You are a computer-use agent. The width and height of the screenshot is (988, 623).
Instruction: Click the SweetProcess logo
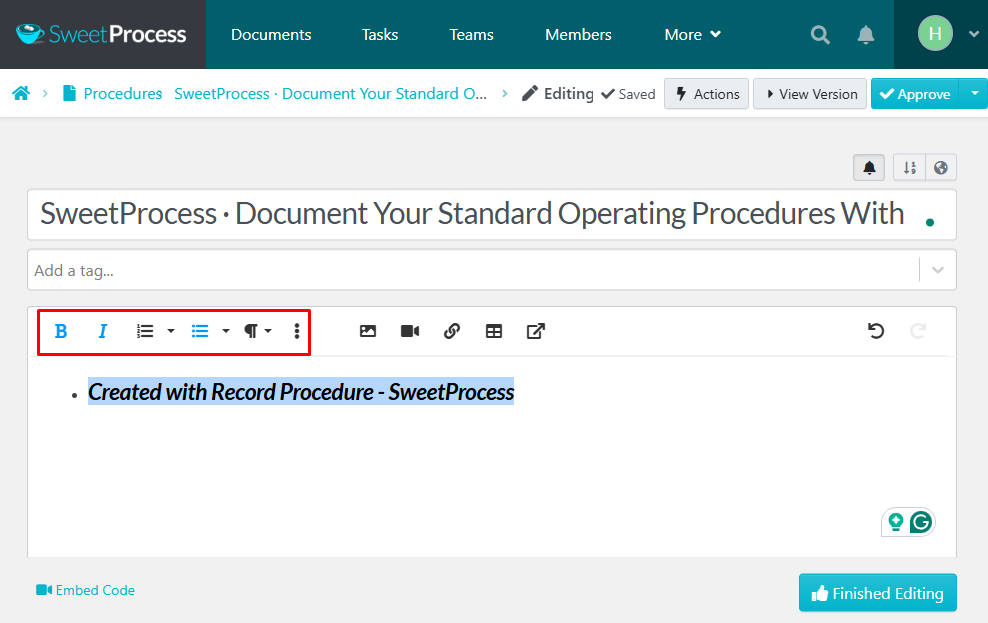102,34
